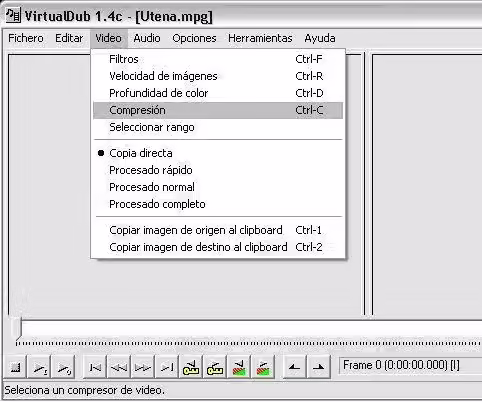Viewport: 482px width, 402px height.
Task: Set selection end with mark-out button
Action: point(318,367)
